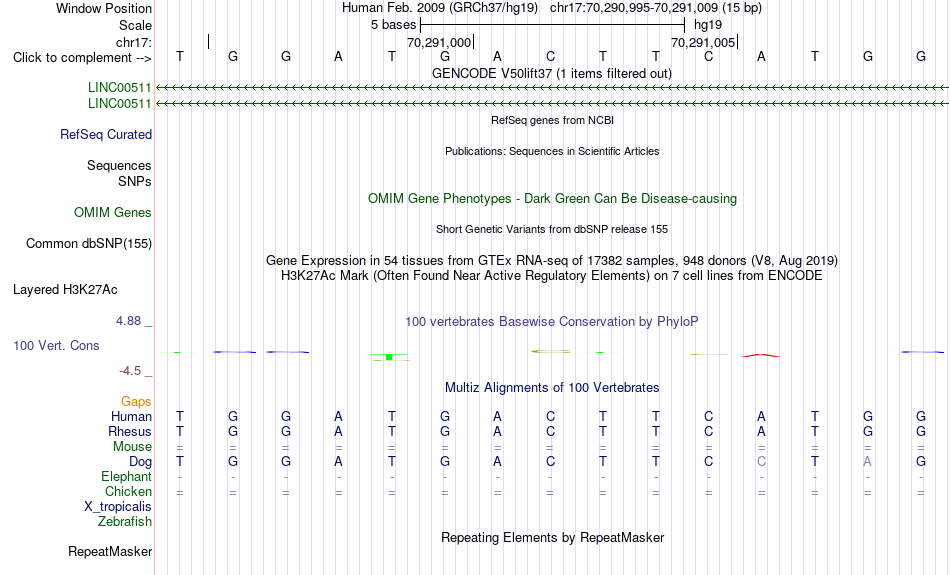Click the orange 'Gaps' label
The width and height of the screenshot is (950, 575).
pos(136,402)
